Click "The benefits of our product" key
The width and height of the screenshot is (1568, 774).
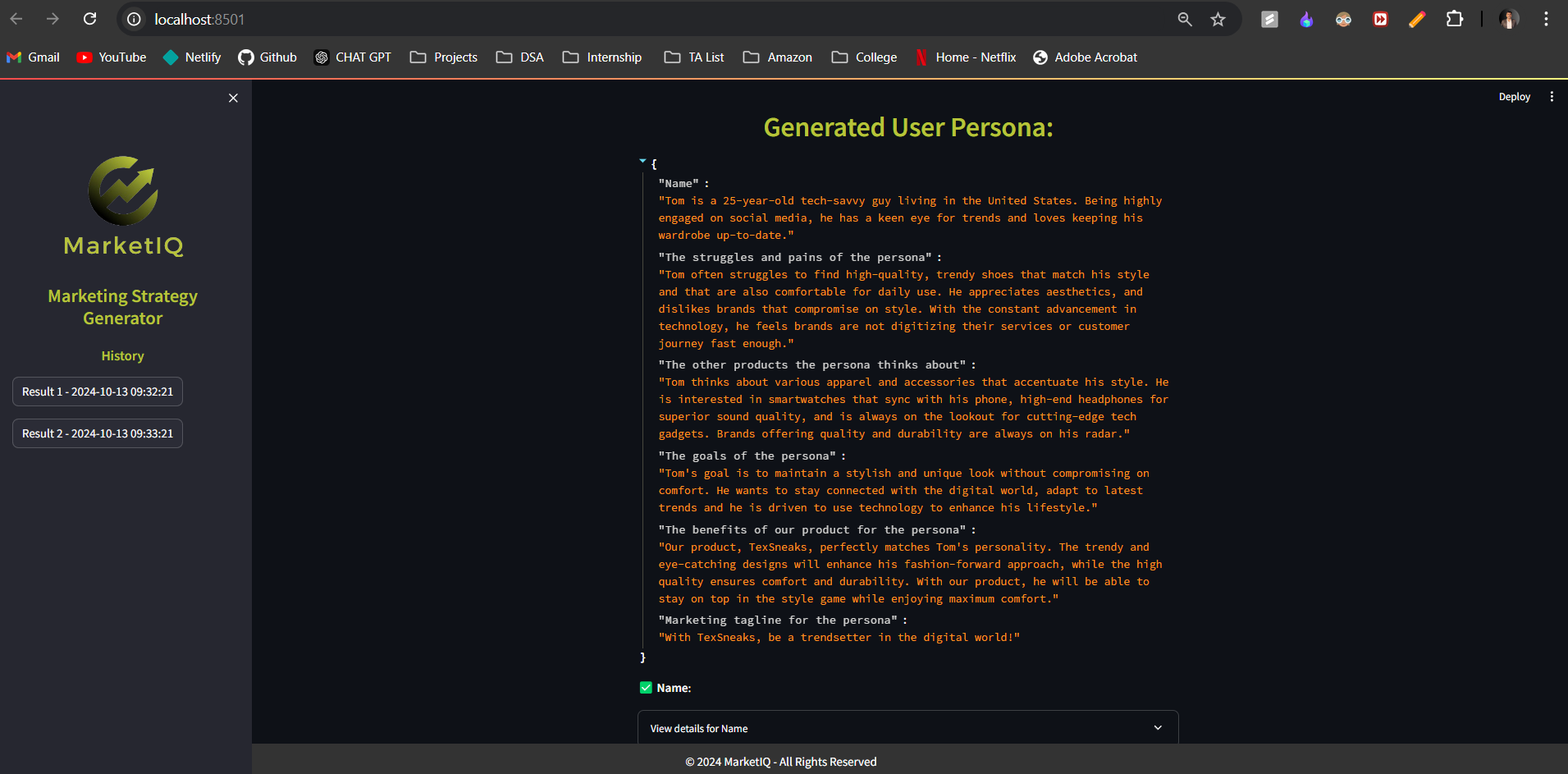click(x=812, y=530)
